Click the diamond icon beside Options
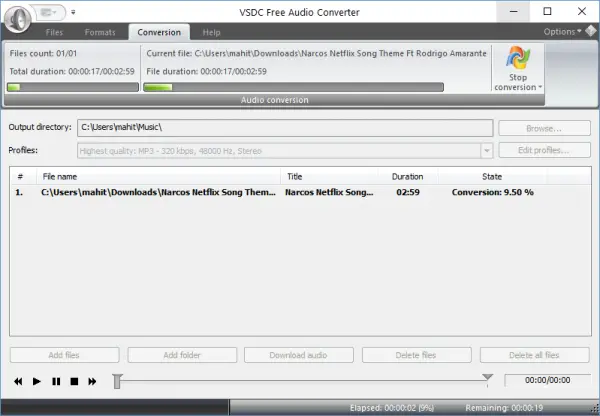The height and width of the screenshot is (416, 600). pos(591,31)
